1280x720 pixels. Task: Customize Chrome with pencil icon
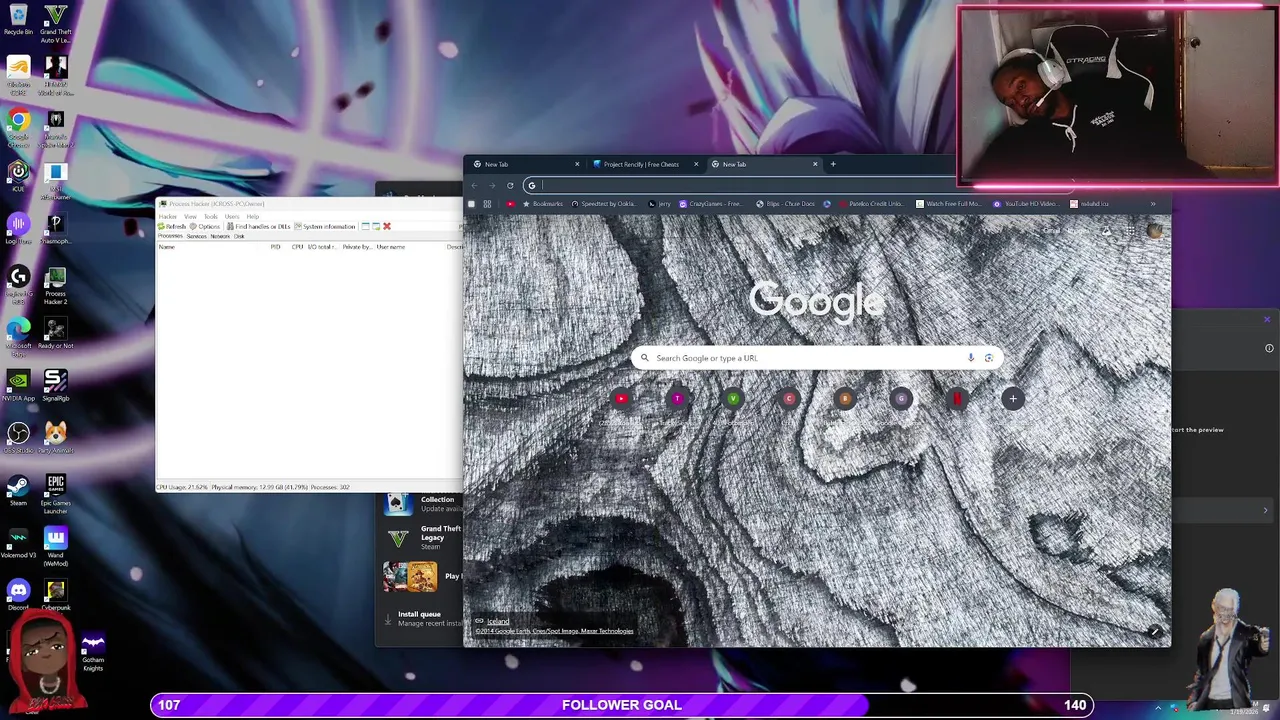click(1155, 632)
